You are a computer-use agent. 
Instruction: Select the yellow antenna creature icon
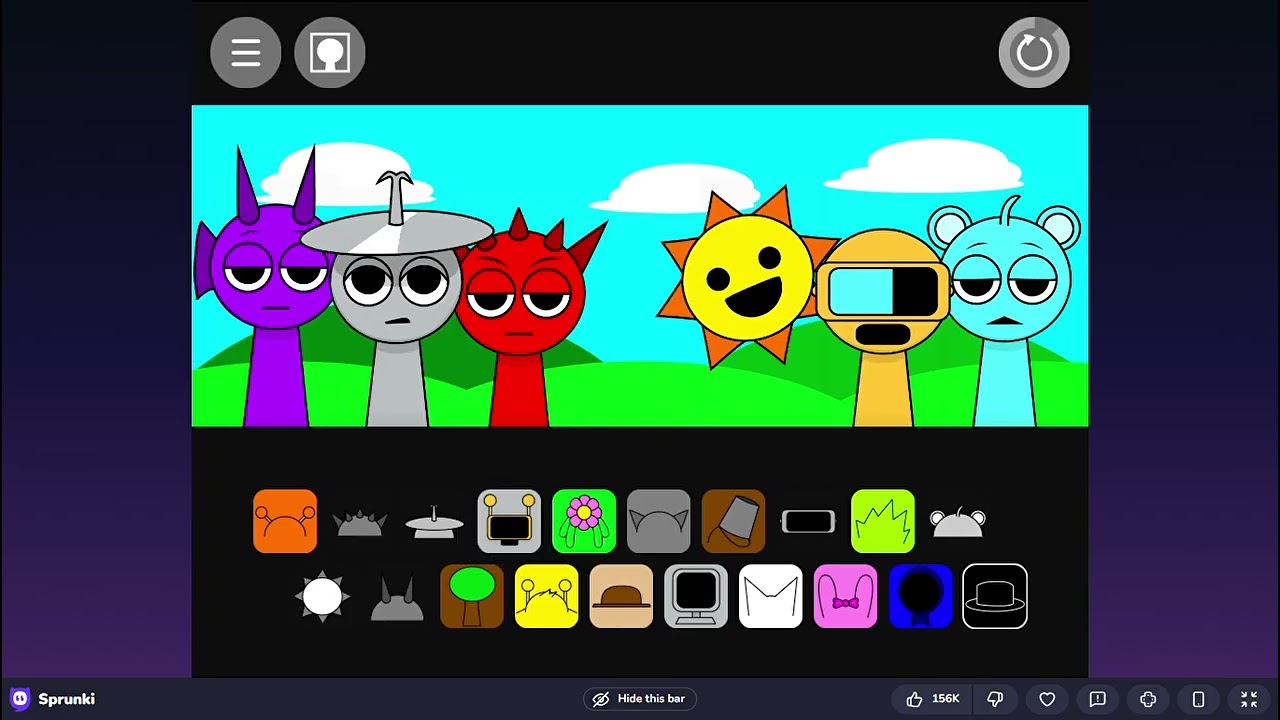coord(546,596)
